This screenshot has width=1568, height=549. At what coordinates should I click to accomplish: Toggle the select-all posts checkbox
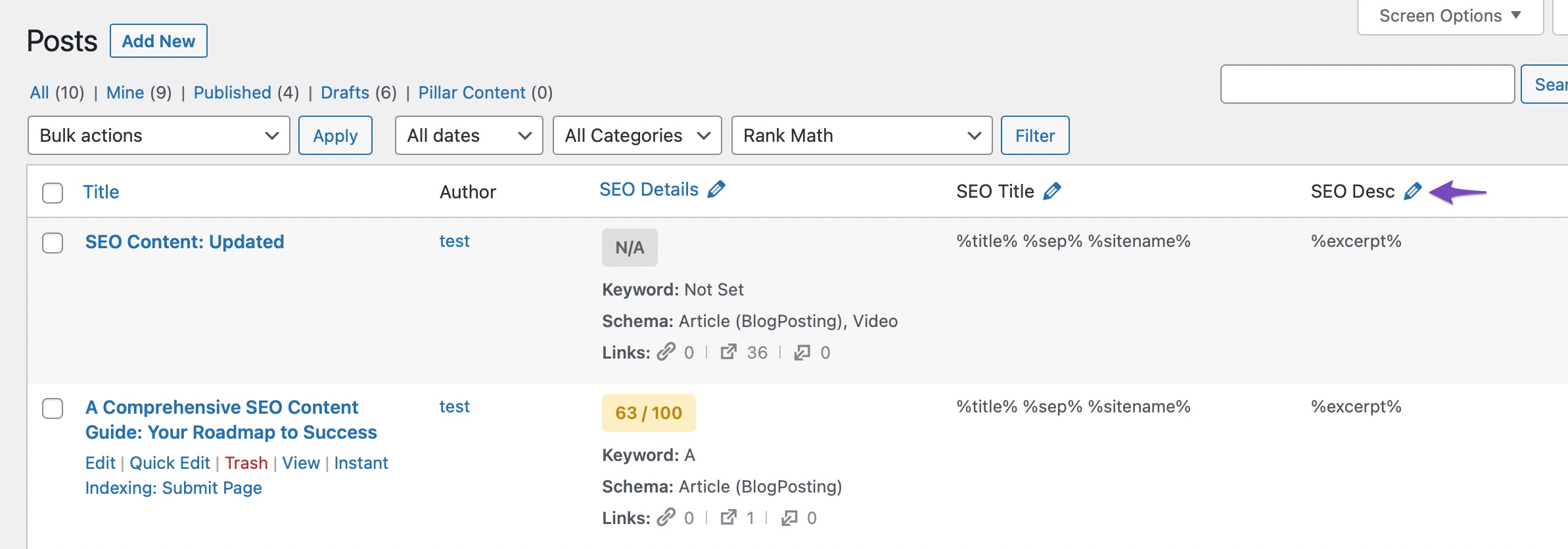(x=53, y=193)
